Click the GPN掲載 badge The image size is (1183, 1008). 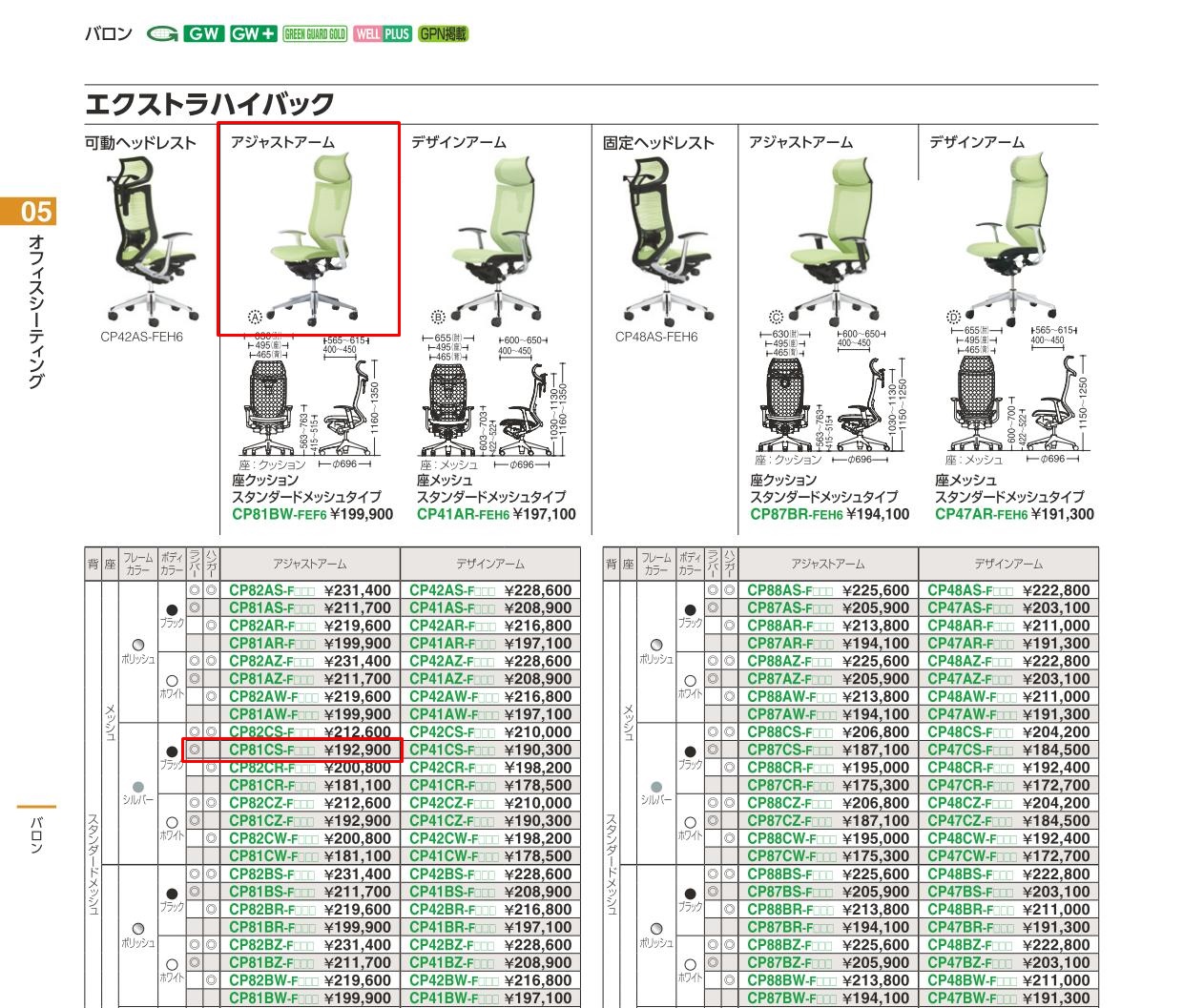443,34
